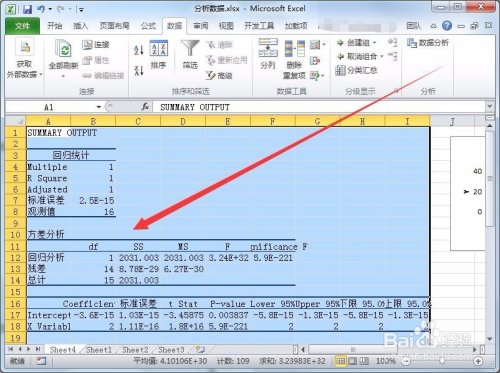500x373 pixels.
Task: Click the Redo arrow icon
Action: pyautogui.click(x=61, y=9)
